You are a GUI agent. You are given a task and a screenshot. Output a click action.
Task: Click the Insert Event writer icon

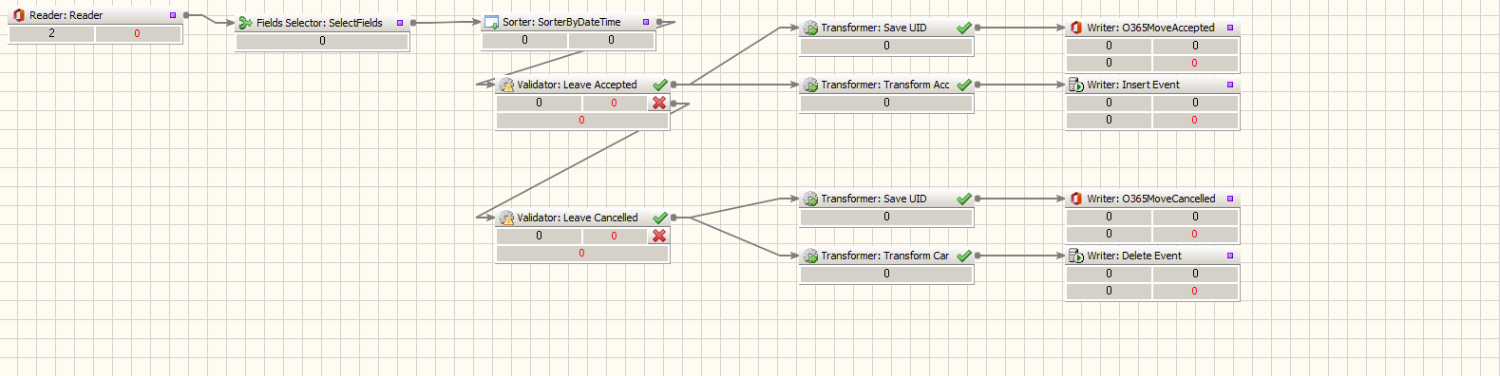[x=1076, y=85]
